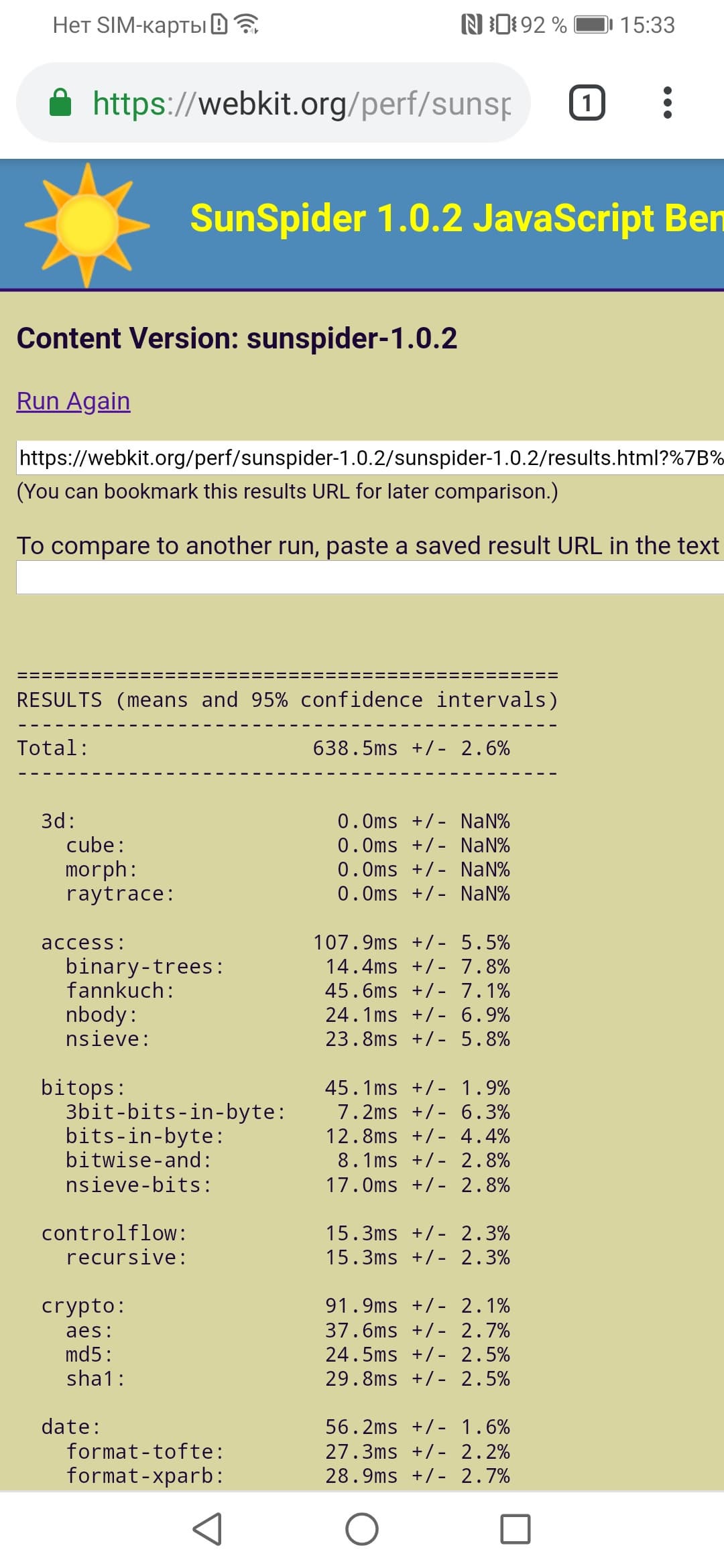Select the results URL text field
The image size is (724, 1568).
click(370, 458)
